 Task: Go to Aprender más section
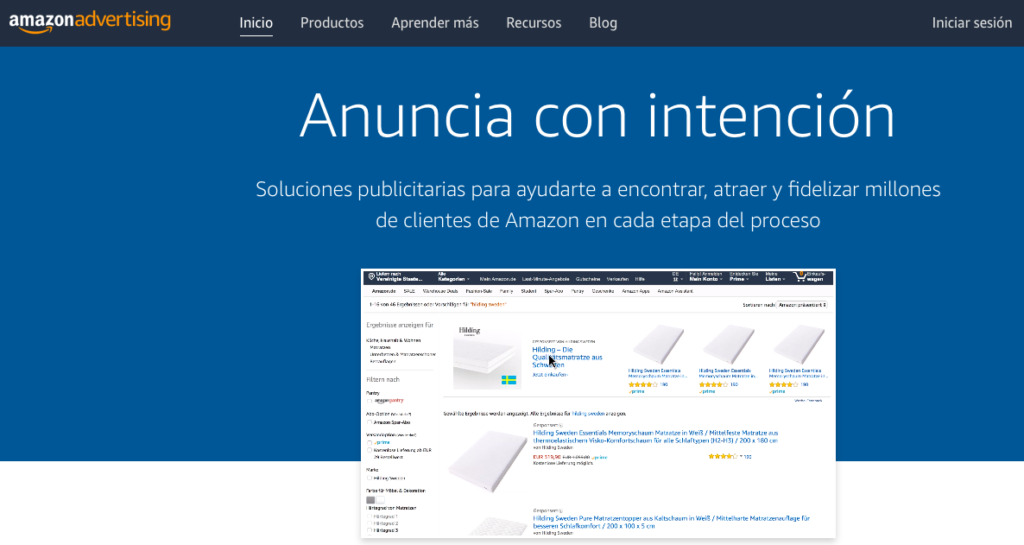(x=435, y=22)
